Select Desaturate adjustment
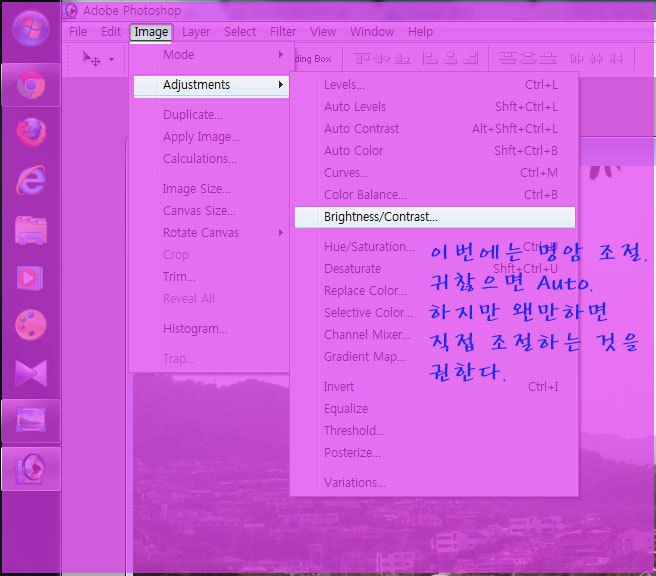Screen dimensions: 656x576 [352, 269]
